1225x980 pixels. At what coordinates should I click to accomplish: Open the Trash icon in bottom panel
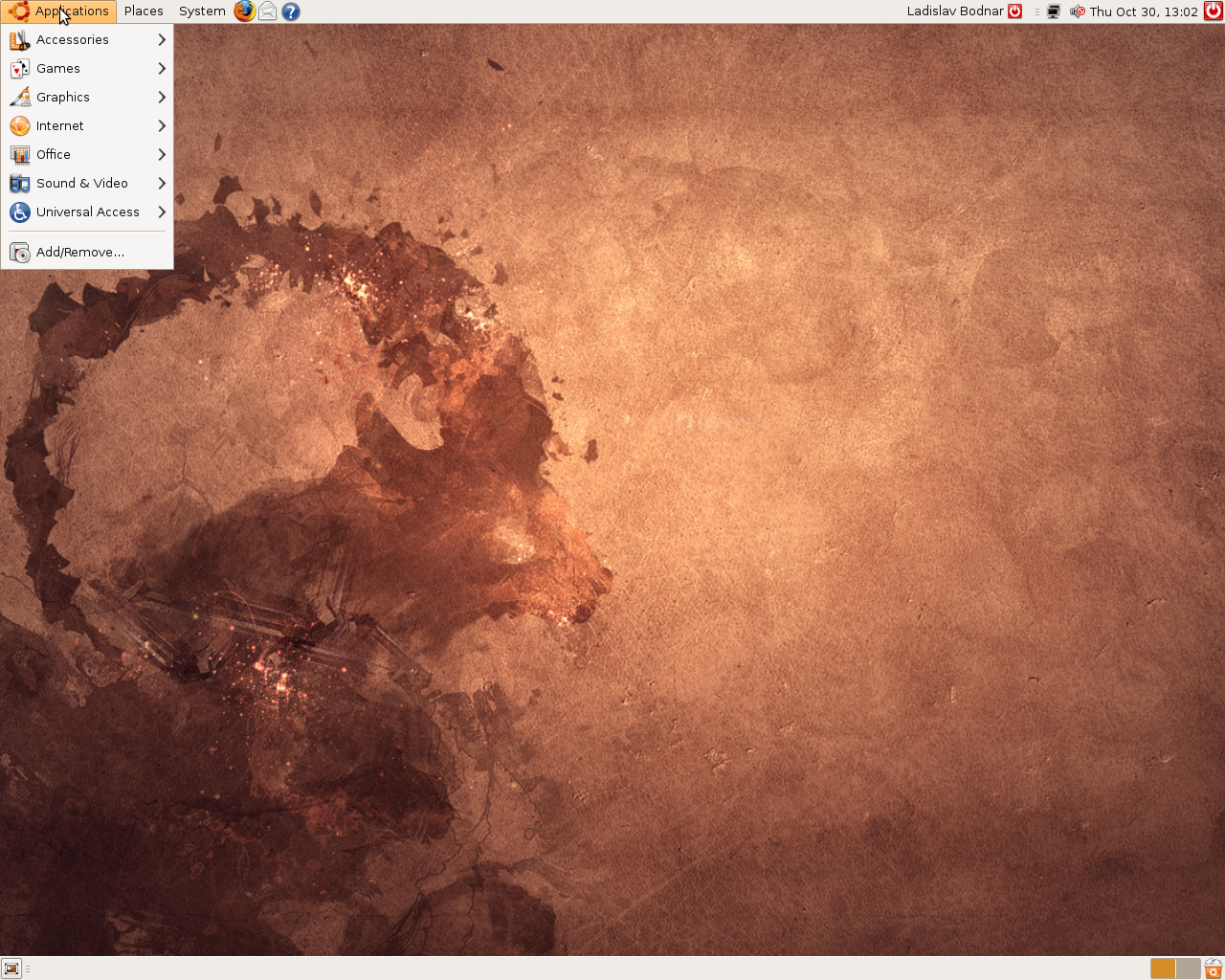pos(1214,969)
